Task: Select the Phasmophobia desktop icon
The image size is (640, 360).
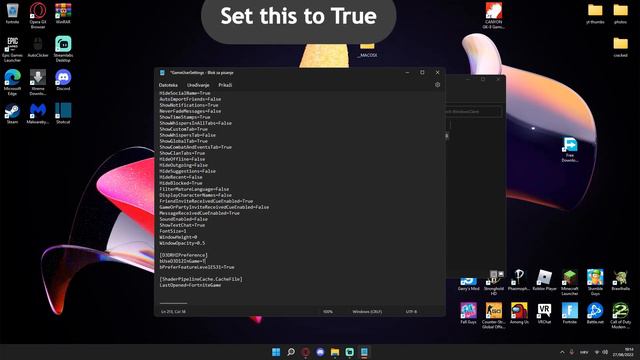Action: coord(519,280)
